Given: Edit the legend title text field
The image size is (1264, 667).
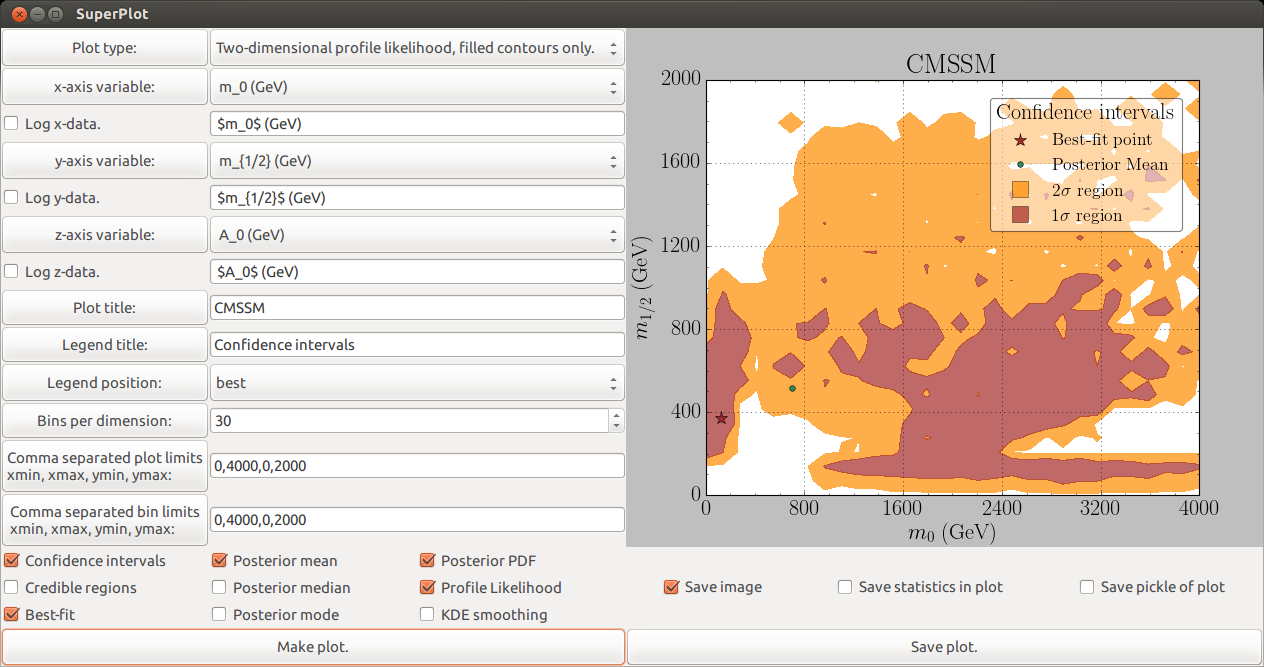Looking at the screenshot, I should point(417,345).
